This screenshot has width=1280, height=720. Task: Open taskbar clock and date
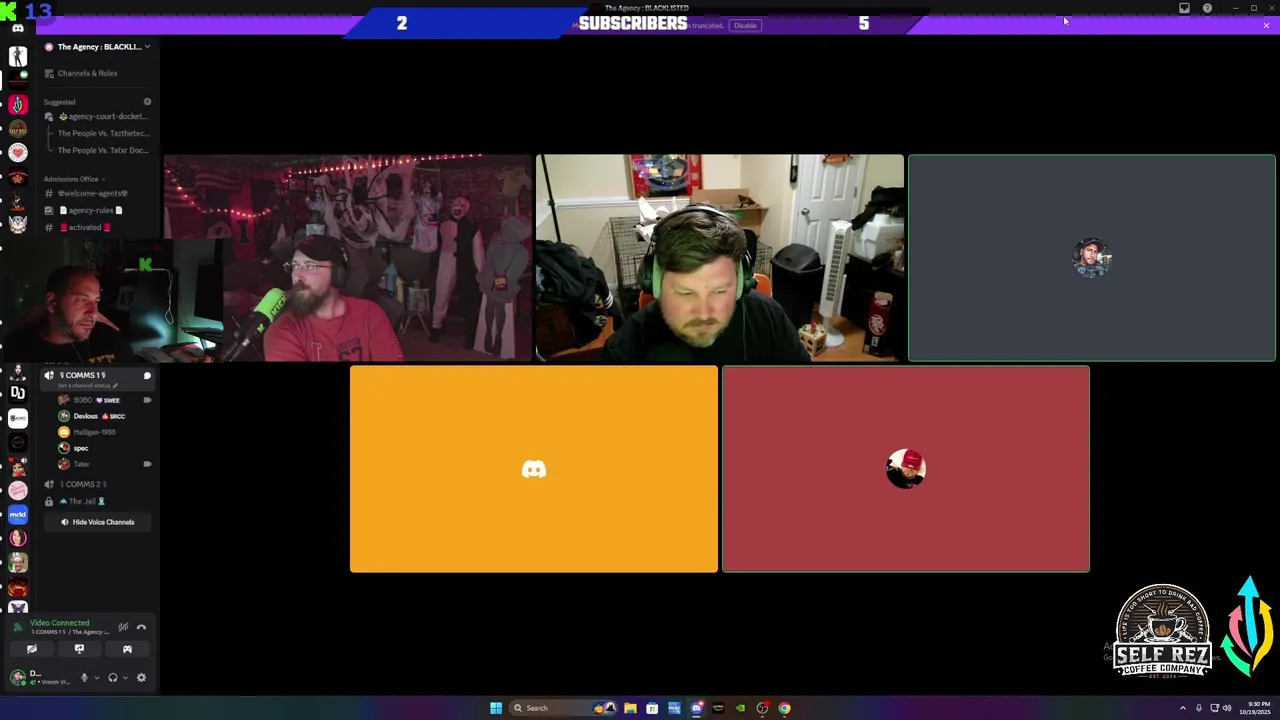pyautogui.click(x=1255, y=708)
